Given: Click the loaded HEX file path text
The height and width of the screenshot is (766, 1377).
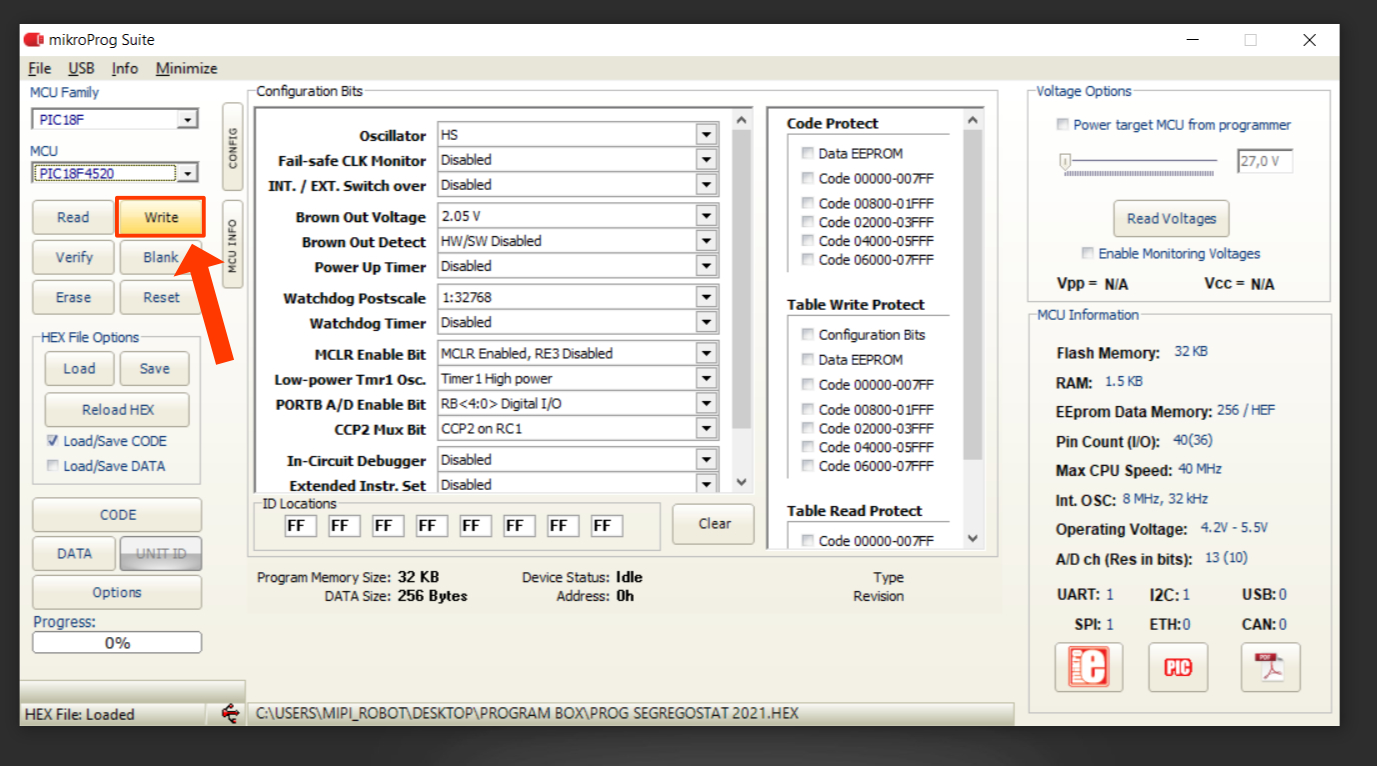Looking at the screenshot, I should click(527, 714).
